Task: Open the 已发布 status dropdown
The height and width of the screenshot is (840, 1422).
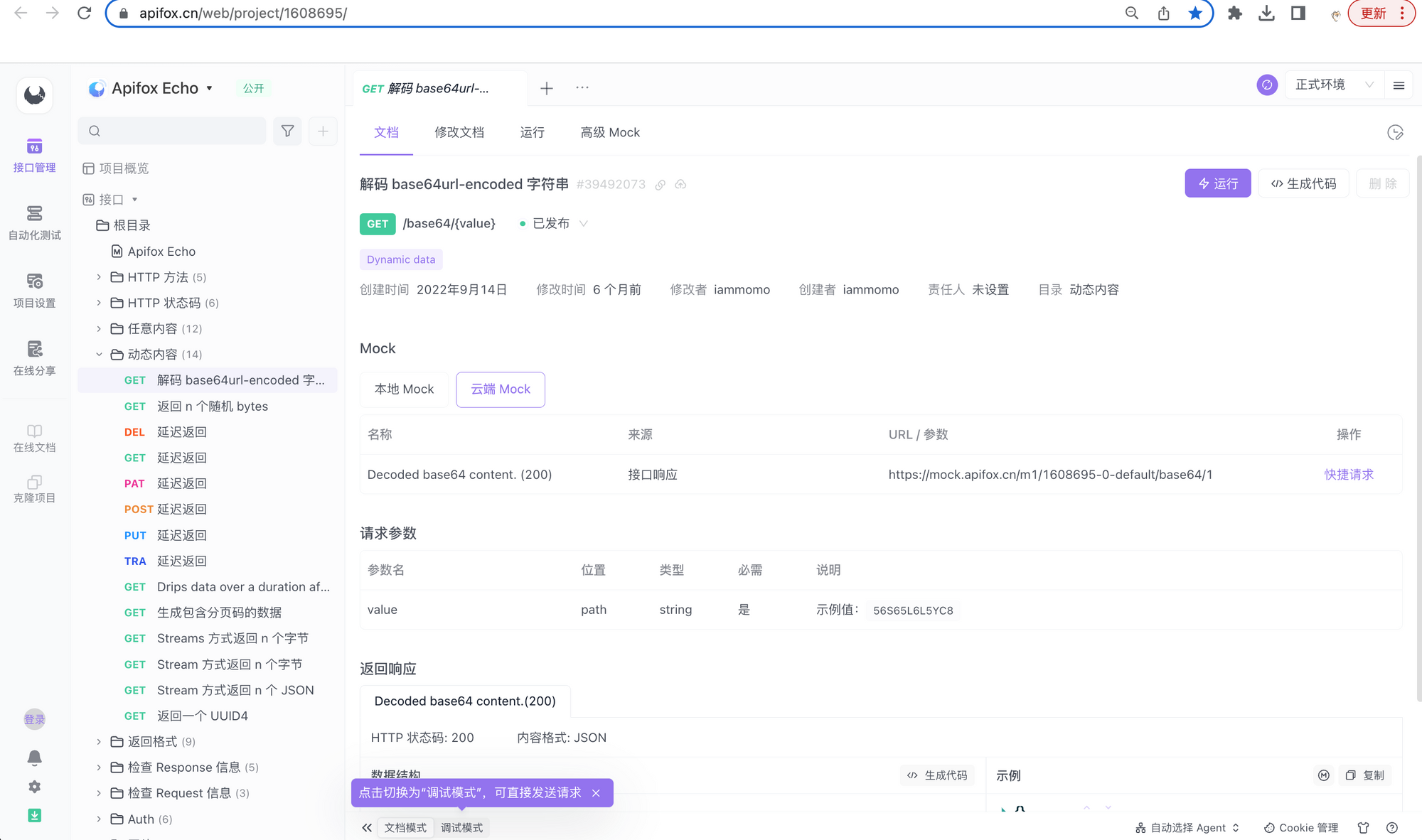Action: point(553,224)
